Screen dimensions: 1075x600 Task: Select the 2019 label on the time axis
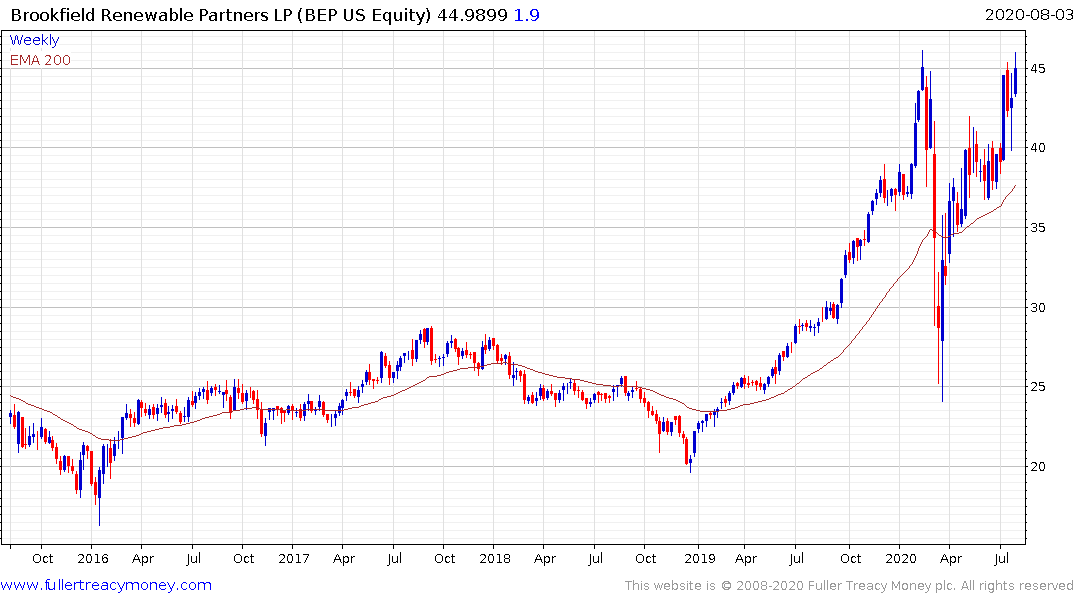[x=698, y=559]
